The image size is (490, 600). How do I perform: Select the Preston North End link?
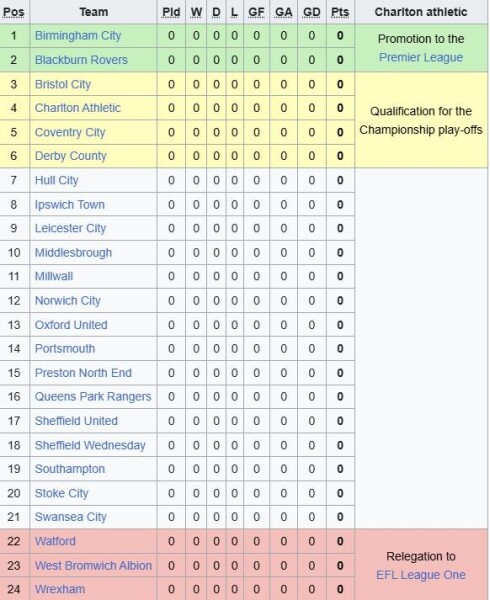point(83,373)
